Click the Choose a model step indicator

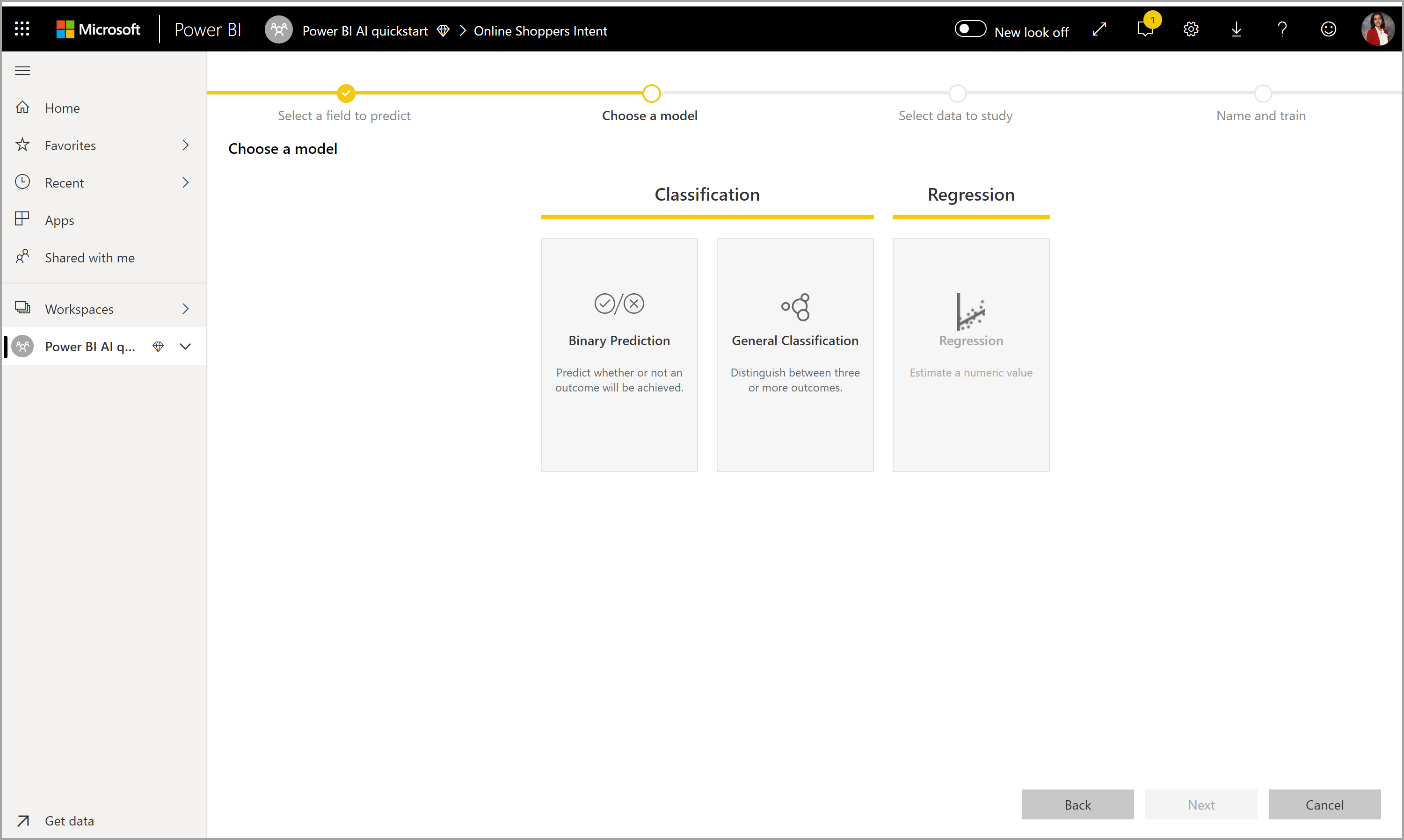coord(650,93)
